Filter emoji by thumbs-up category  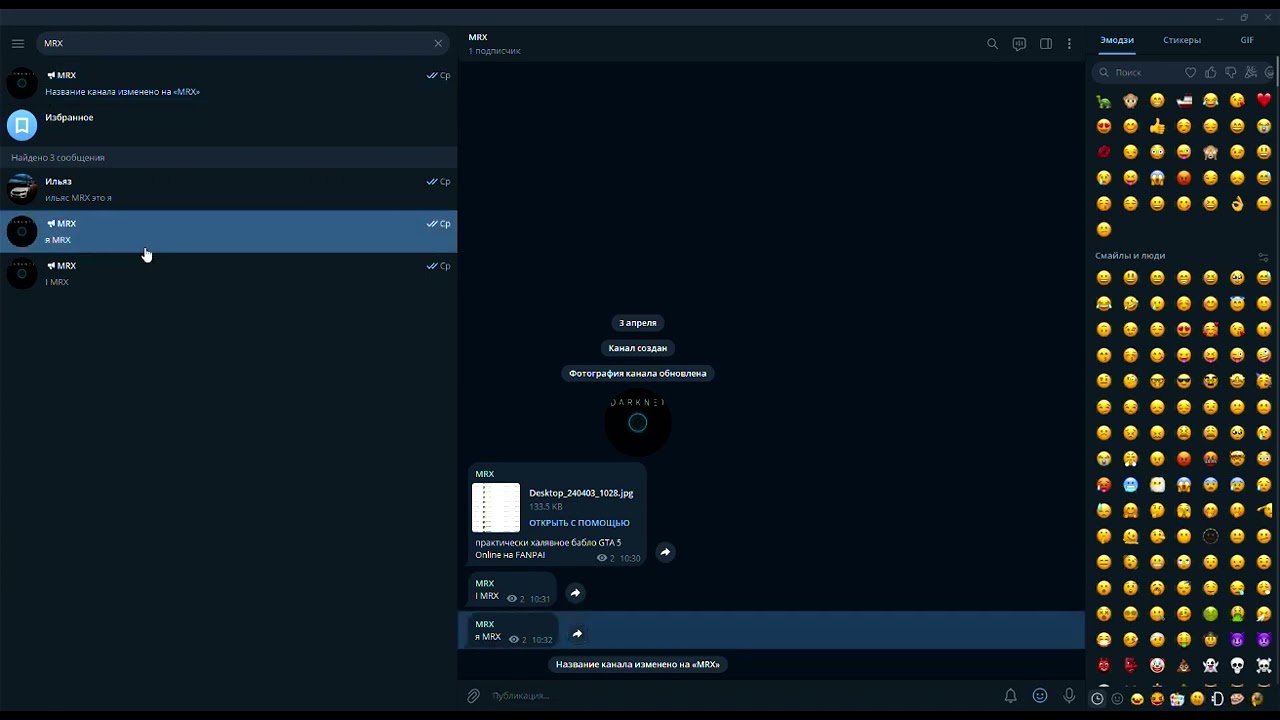pos(1210,72)
